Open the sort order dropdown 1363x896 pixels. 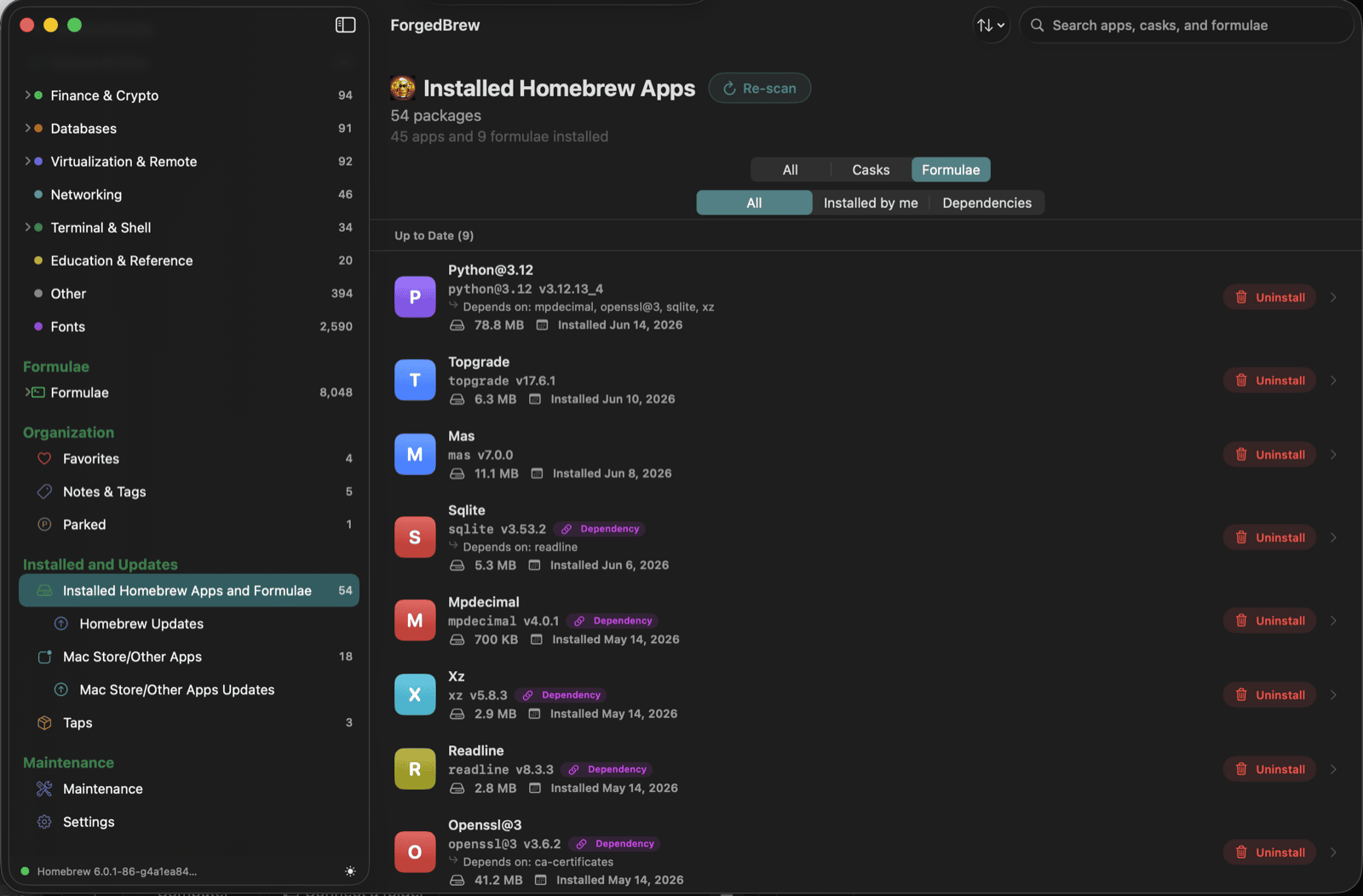991,26
